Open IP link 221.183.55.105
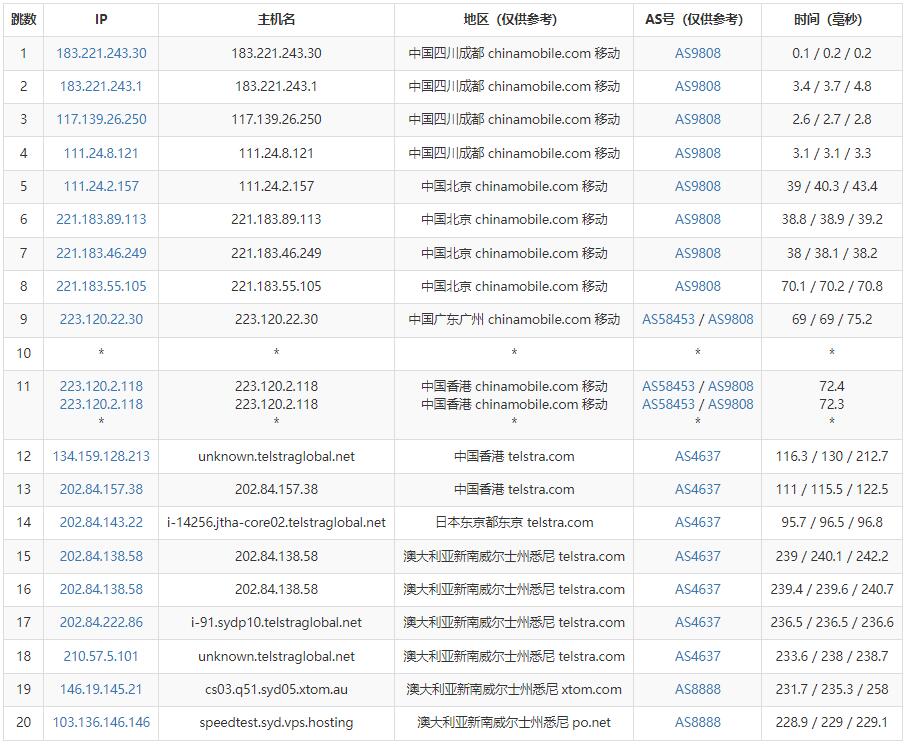 point(101,286)
